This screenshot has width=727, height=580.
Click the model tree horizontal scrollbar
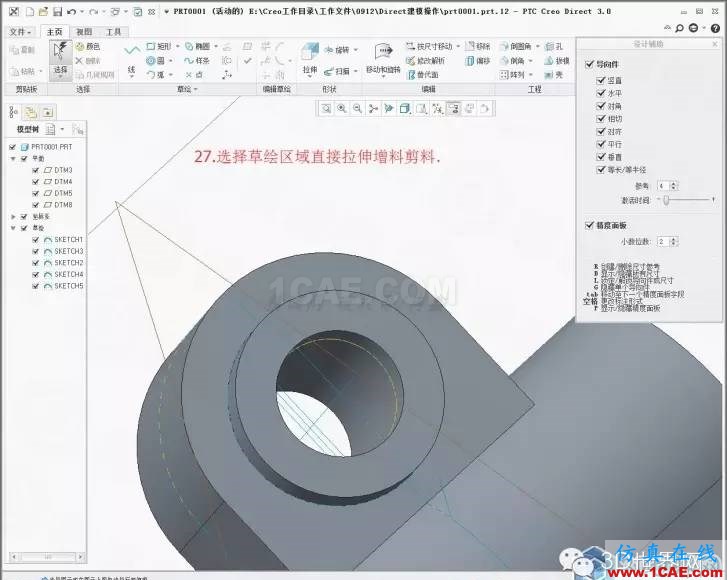click(x=47, y=556)
